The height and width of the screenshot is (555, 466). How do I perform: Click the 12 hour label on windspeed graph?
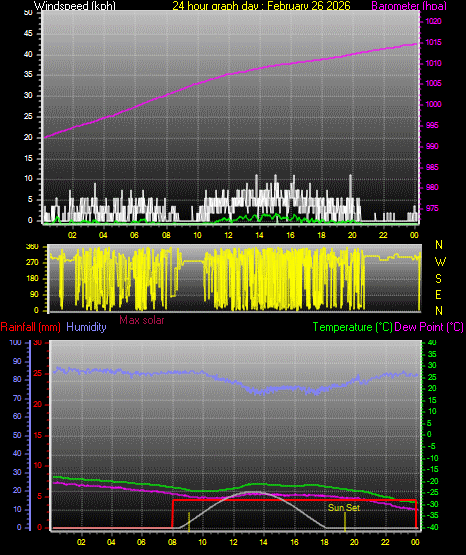pos(229,235)
